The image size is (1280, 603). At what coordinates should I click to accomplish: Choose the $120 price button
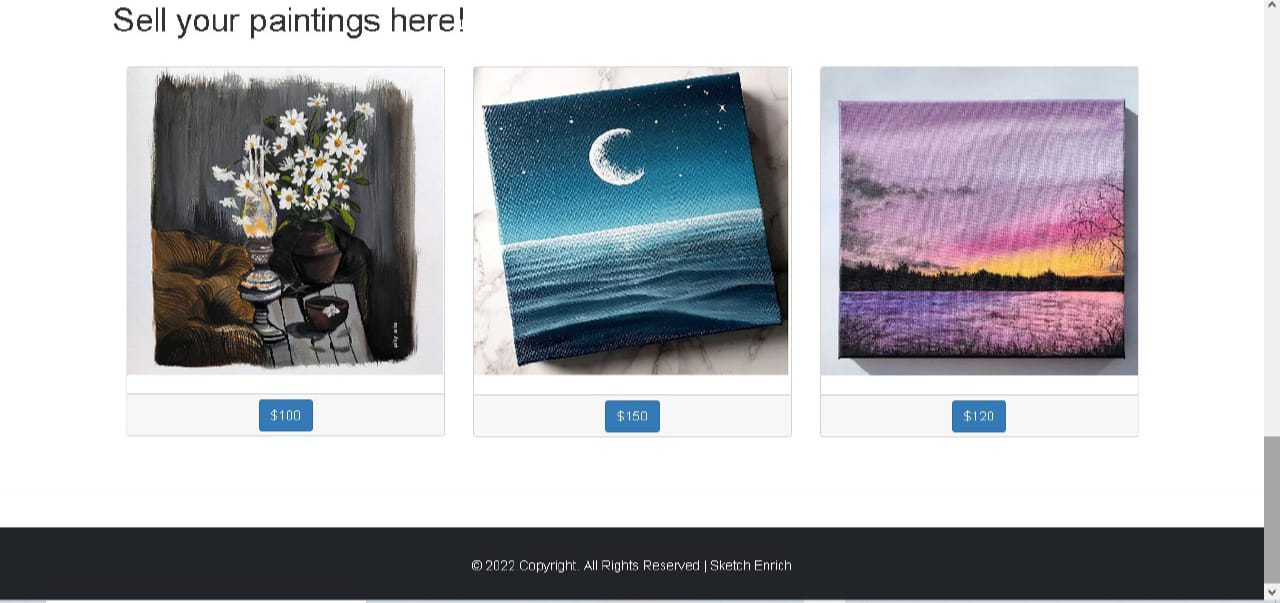(x=978, y=416)
